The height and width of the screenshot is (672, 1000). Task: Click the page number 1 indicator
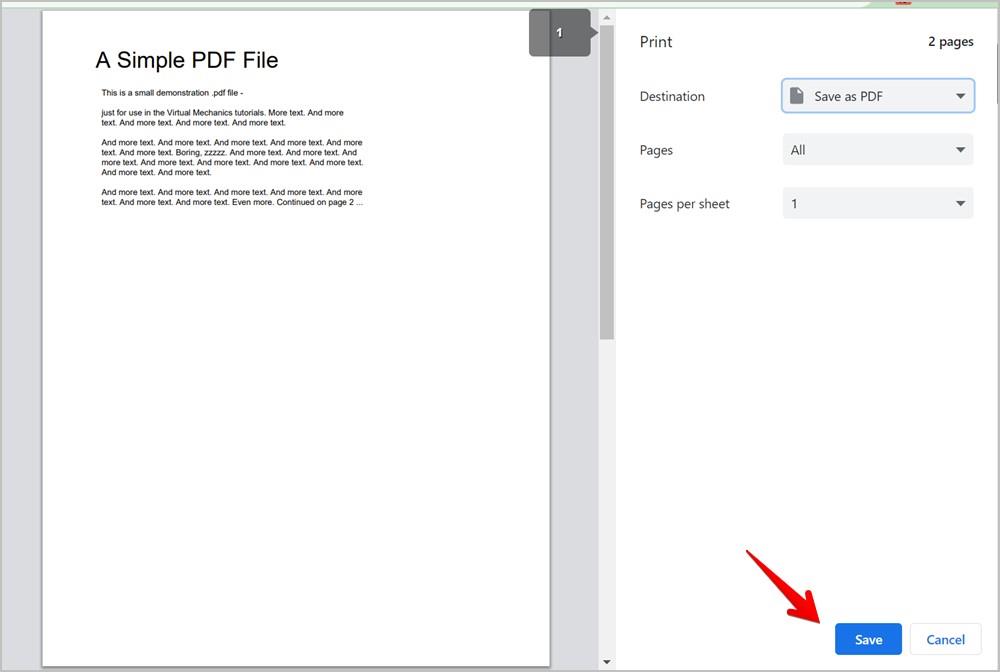click(x=560, y=33)
